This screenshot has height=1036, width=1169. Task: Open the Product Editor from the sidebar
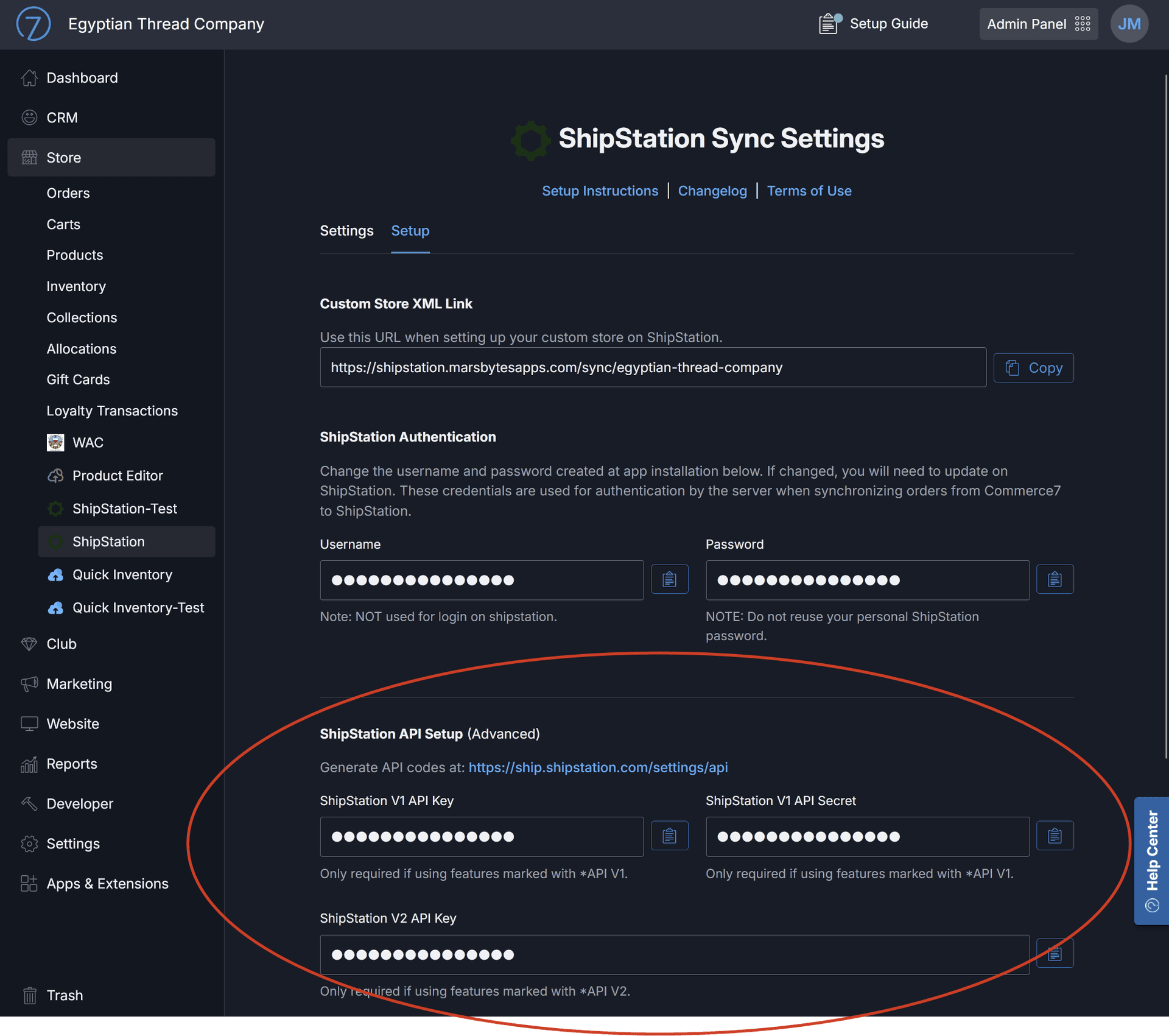[x=118, y=476]
